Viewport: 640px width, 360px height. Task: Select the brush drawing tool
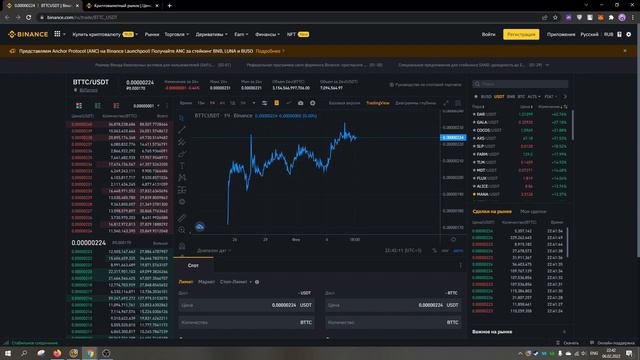(182, 154)
